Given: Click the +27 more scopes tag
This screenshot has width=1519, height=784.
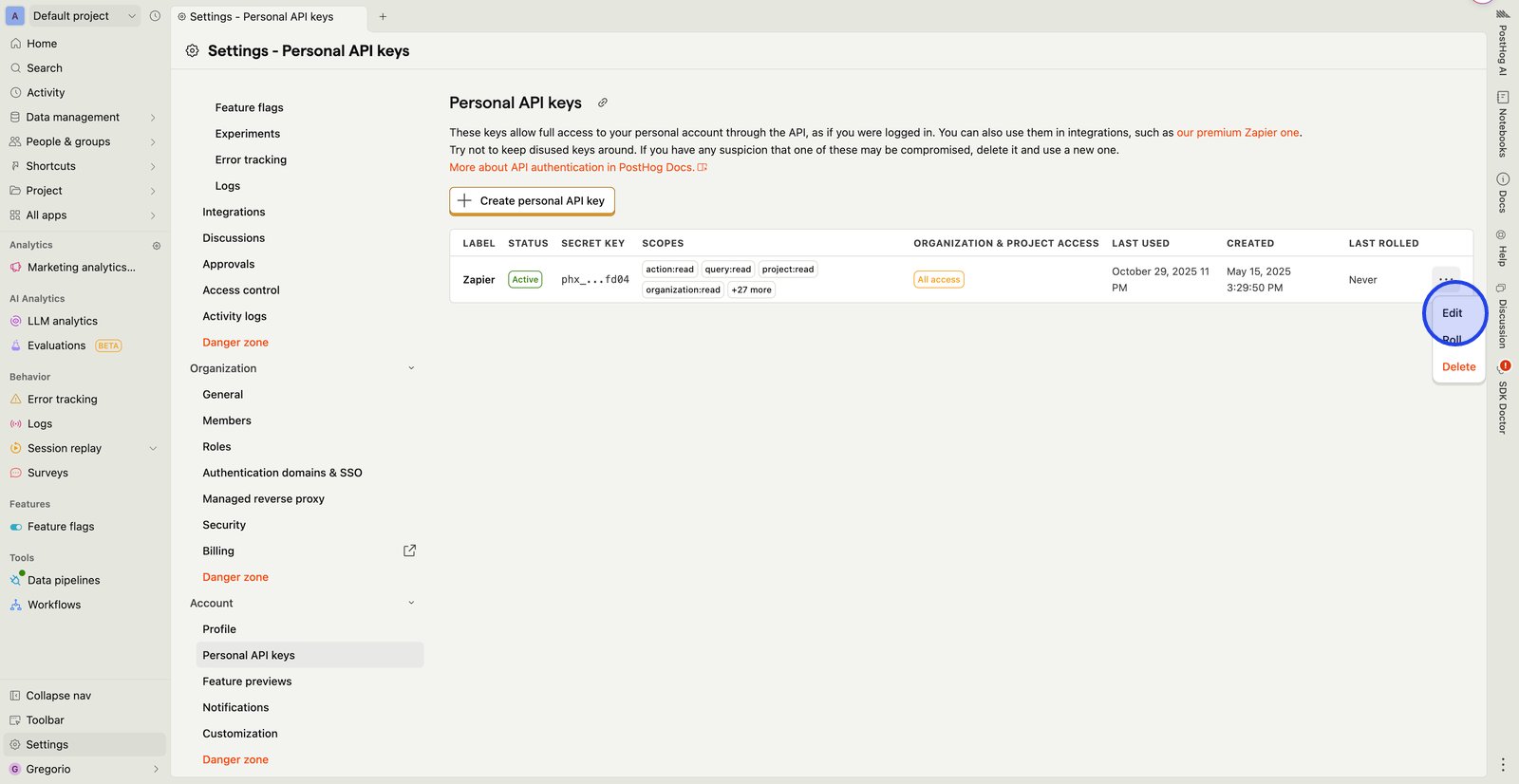Looking at the screenshot, I should click(x=751, y=290).
